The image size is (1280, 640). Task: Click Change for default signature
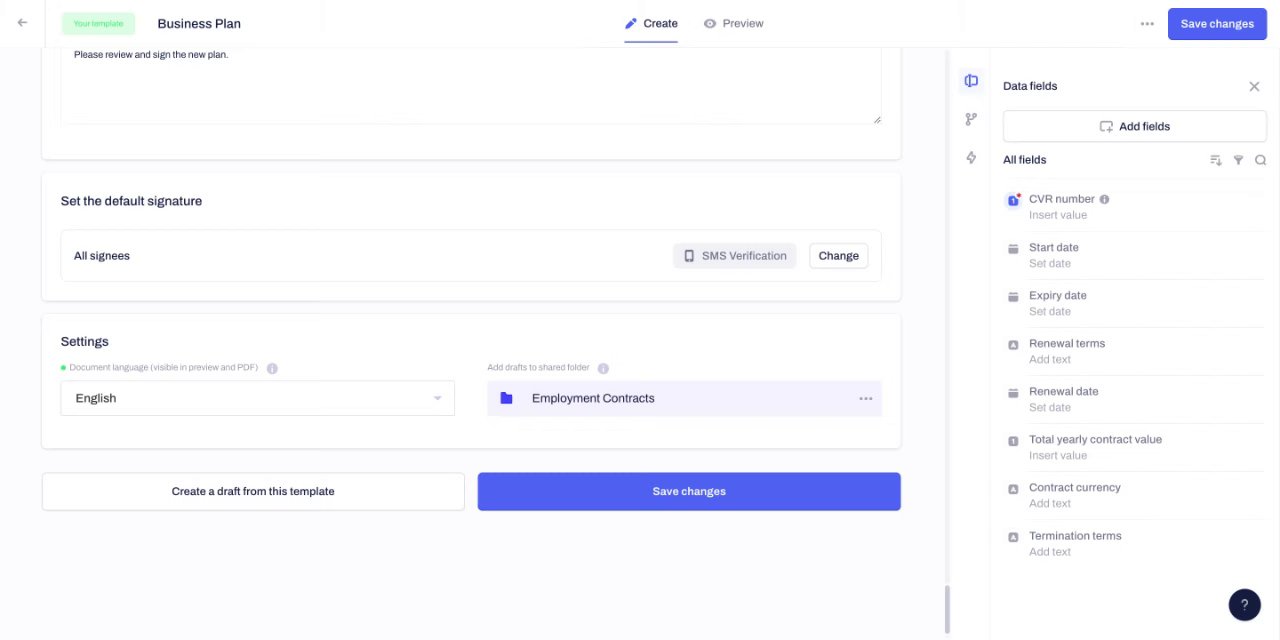pos(838,256)
